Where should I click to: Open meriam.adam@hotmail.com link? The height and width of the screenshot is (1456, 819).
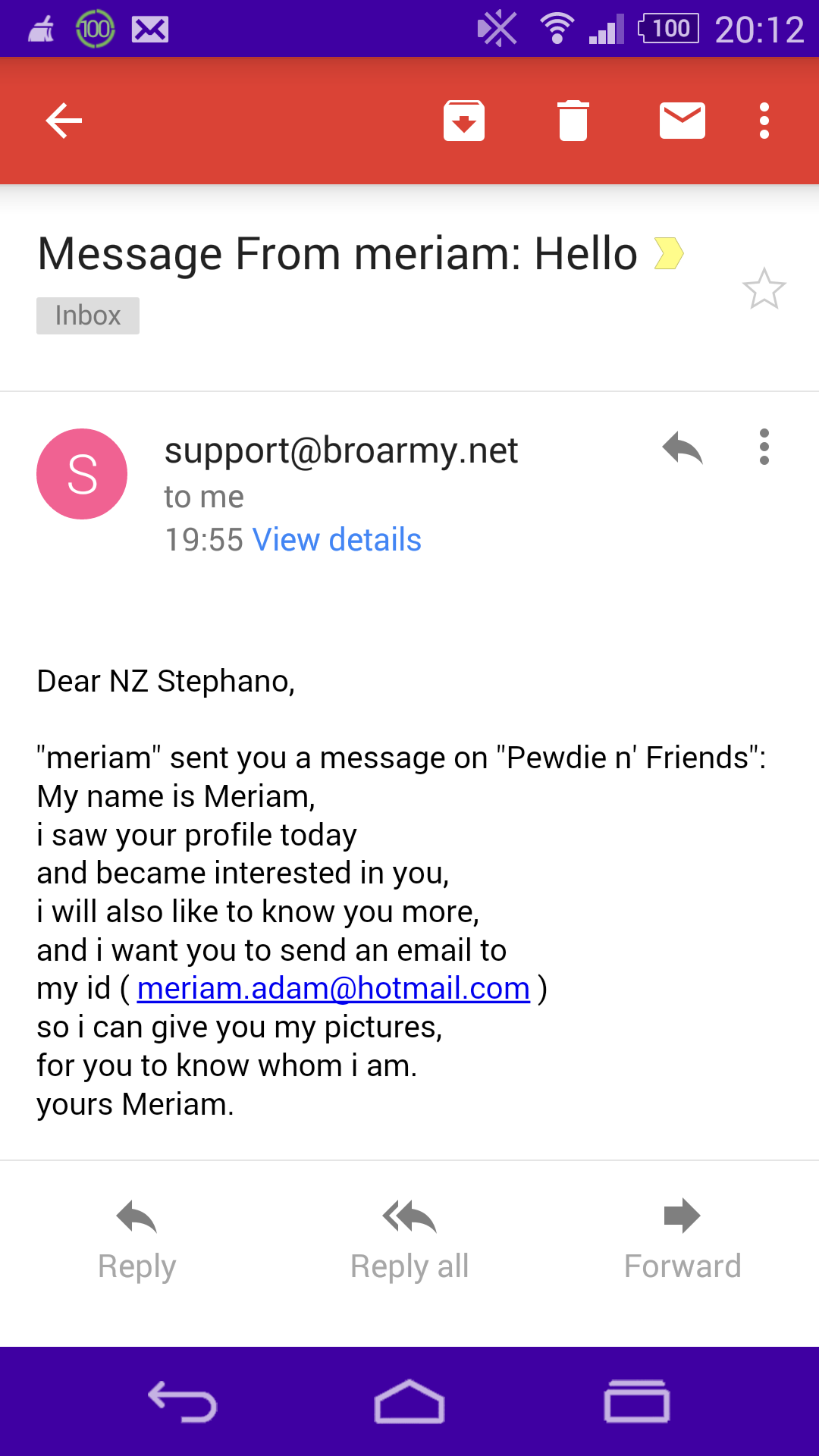(x=333, y=988)
